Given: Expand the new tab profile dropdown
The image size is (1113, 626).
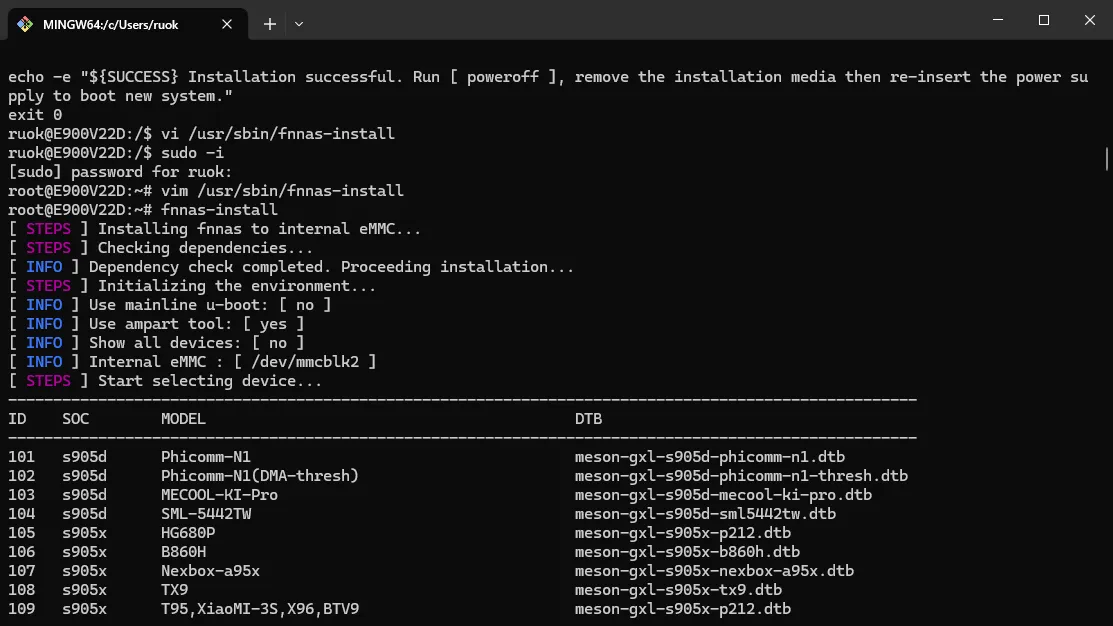Looking at the screenshot, I should pyautogui.click(x=299, y=24).
